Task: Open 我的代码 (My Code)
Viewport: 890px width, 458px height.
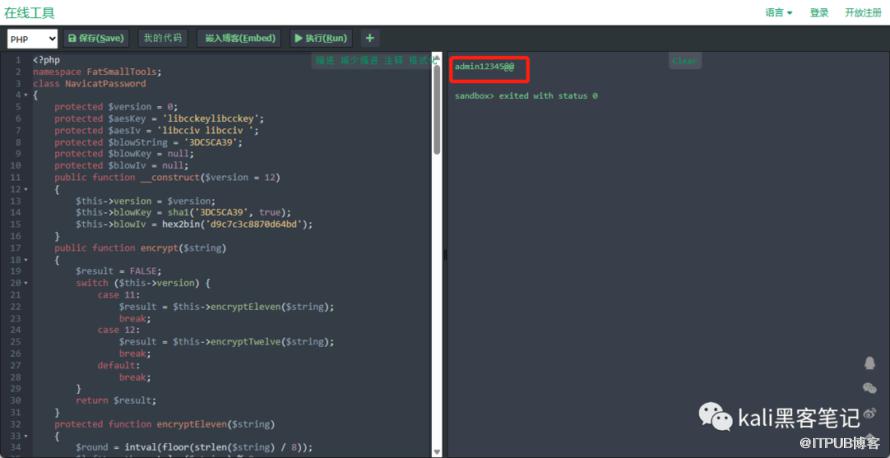Action: pyautogui.click(x=162, y=38)
